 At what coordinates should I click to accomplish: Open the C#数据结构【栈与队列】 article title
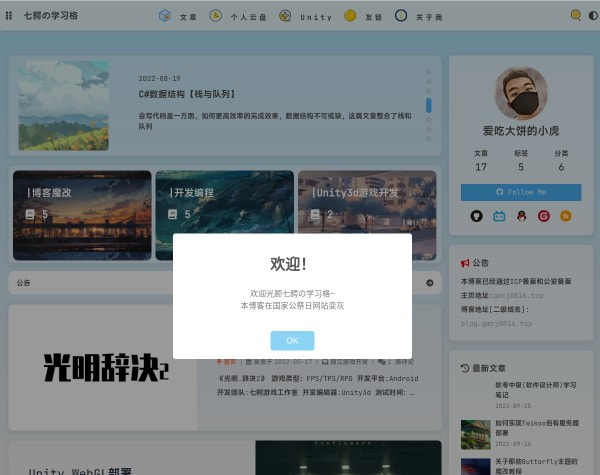pyautogui.click(x=187, y=94)
